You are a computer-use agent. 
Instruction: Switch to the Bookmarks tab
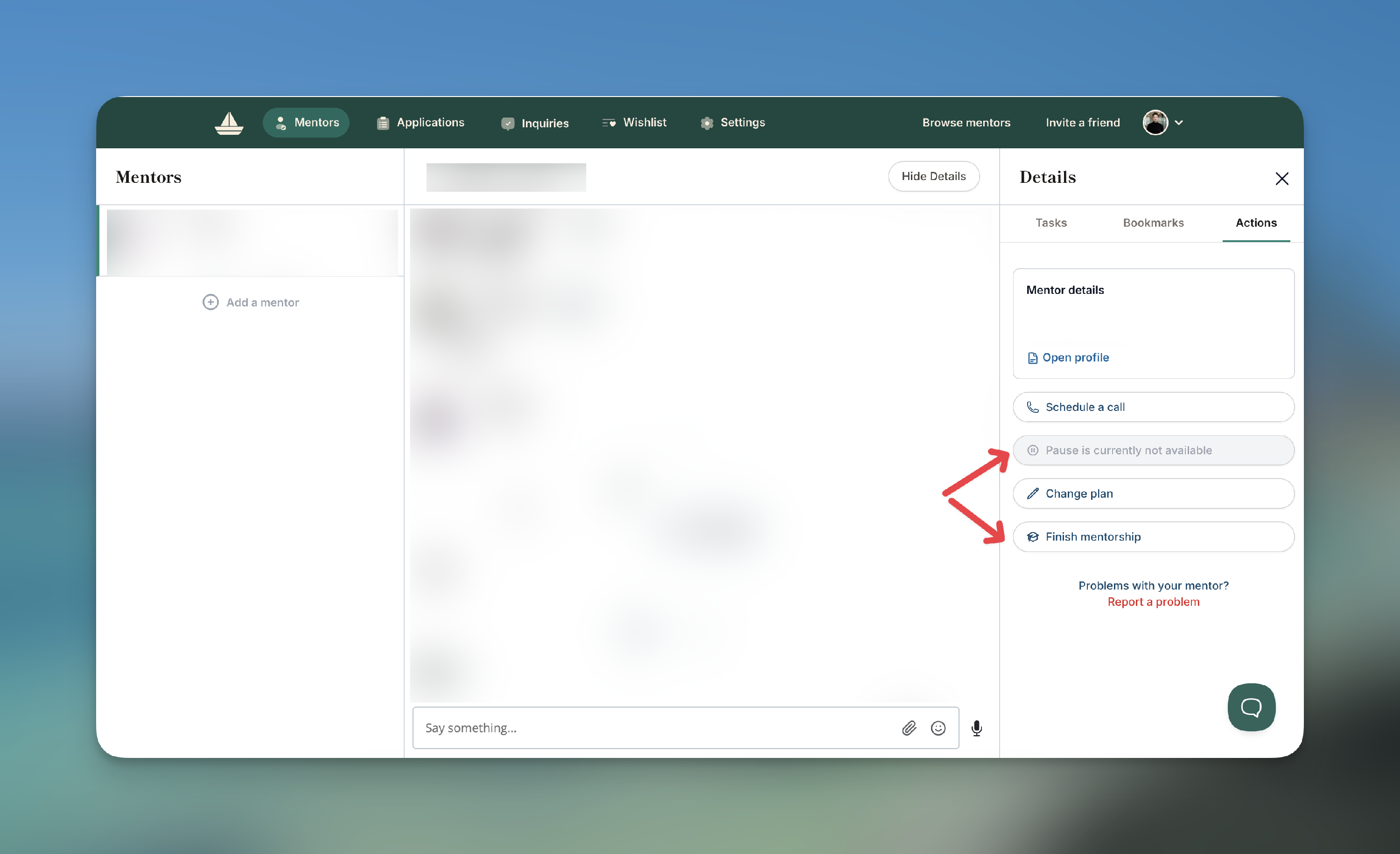pyautogui.click(x=1153, y=222)
